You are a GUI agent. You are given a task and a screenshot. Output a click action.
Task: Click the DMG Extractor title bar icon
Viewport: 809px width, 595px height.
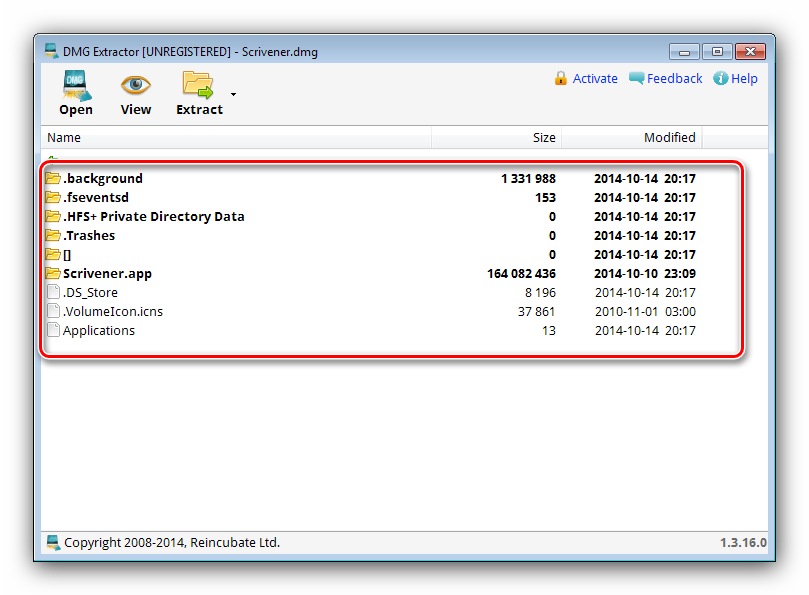tap(52, 51)
